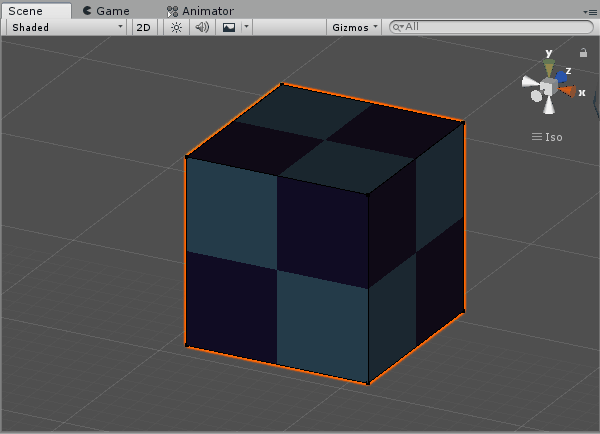Viewport: 600px width, 434px height.
Task: Expand the scene effects dropdown arrow
Action: click(246, 27)
